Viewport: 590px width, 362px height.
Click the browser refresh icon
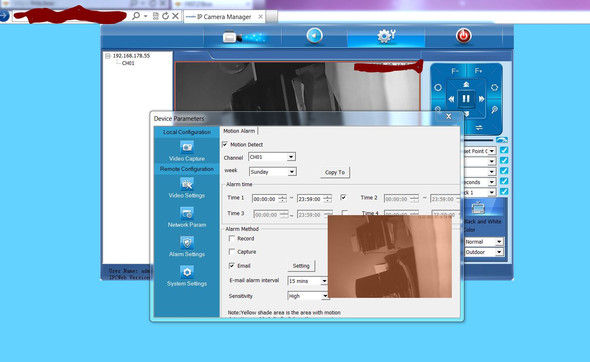coord(165,16)
